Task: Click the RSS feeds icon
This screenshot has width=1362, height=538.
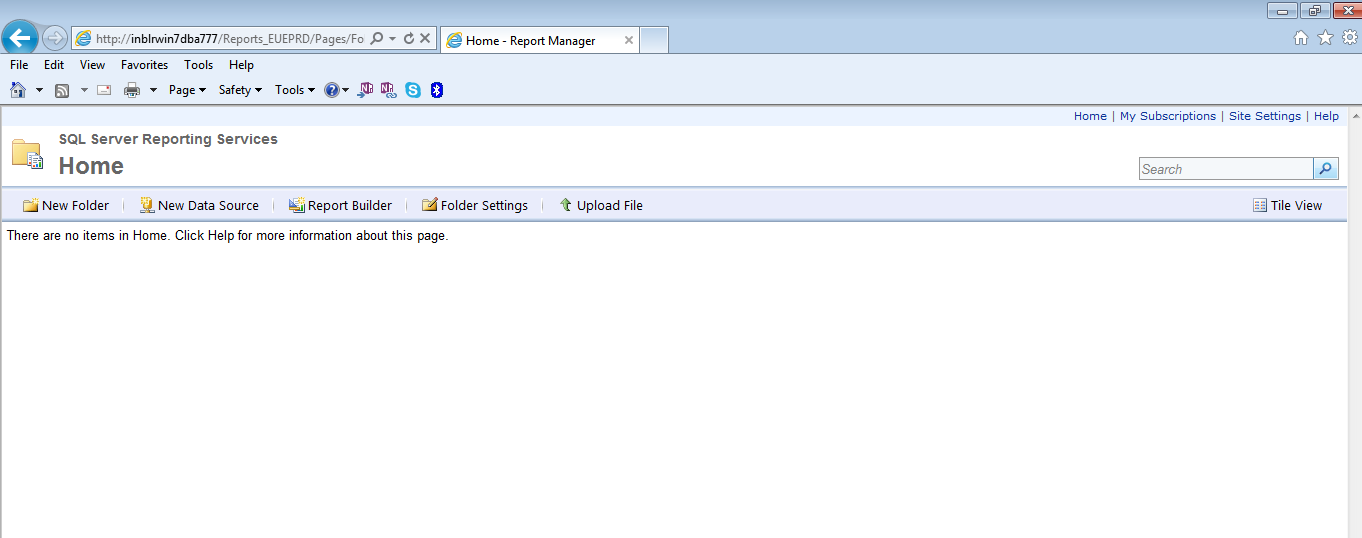Action: 62,90
